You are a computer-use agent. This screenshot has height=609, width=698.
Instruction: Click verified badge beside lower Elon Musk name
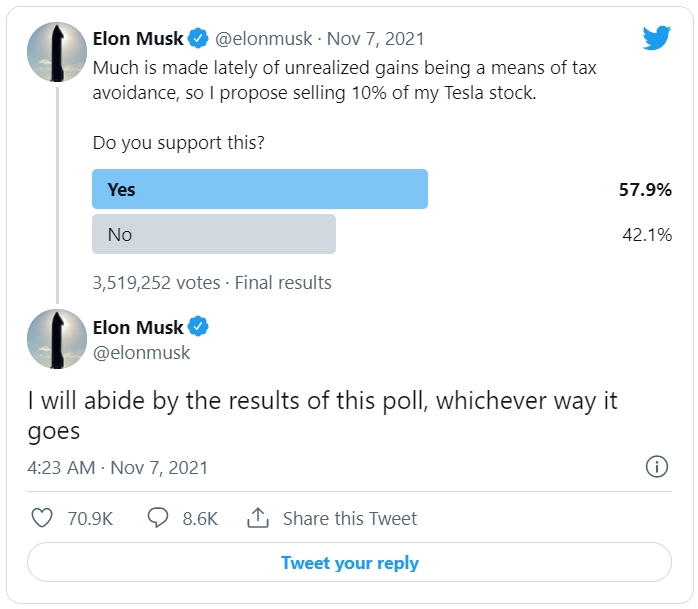[198, 326]
